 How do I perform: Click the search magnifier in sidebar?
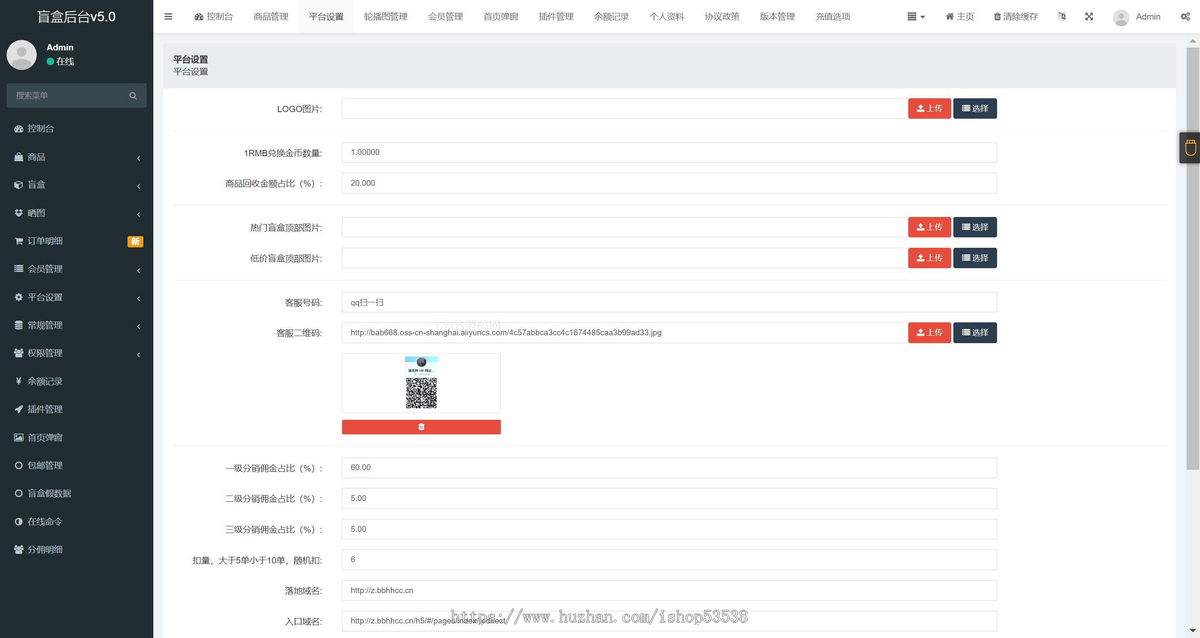133,96
